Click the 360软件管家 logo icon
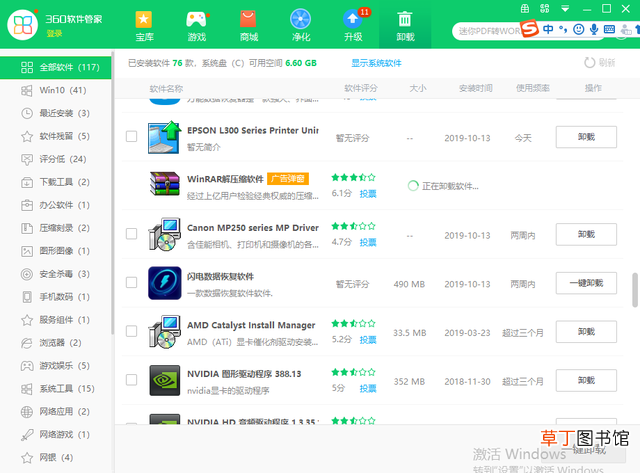Image resolution: width=640 pixels, height=473 pixels. click(22, 24)
